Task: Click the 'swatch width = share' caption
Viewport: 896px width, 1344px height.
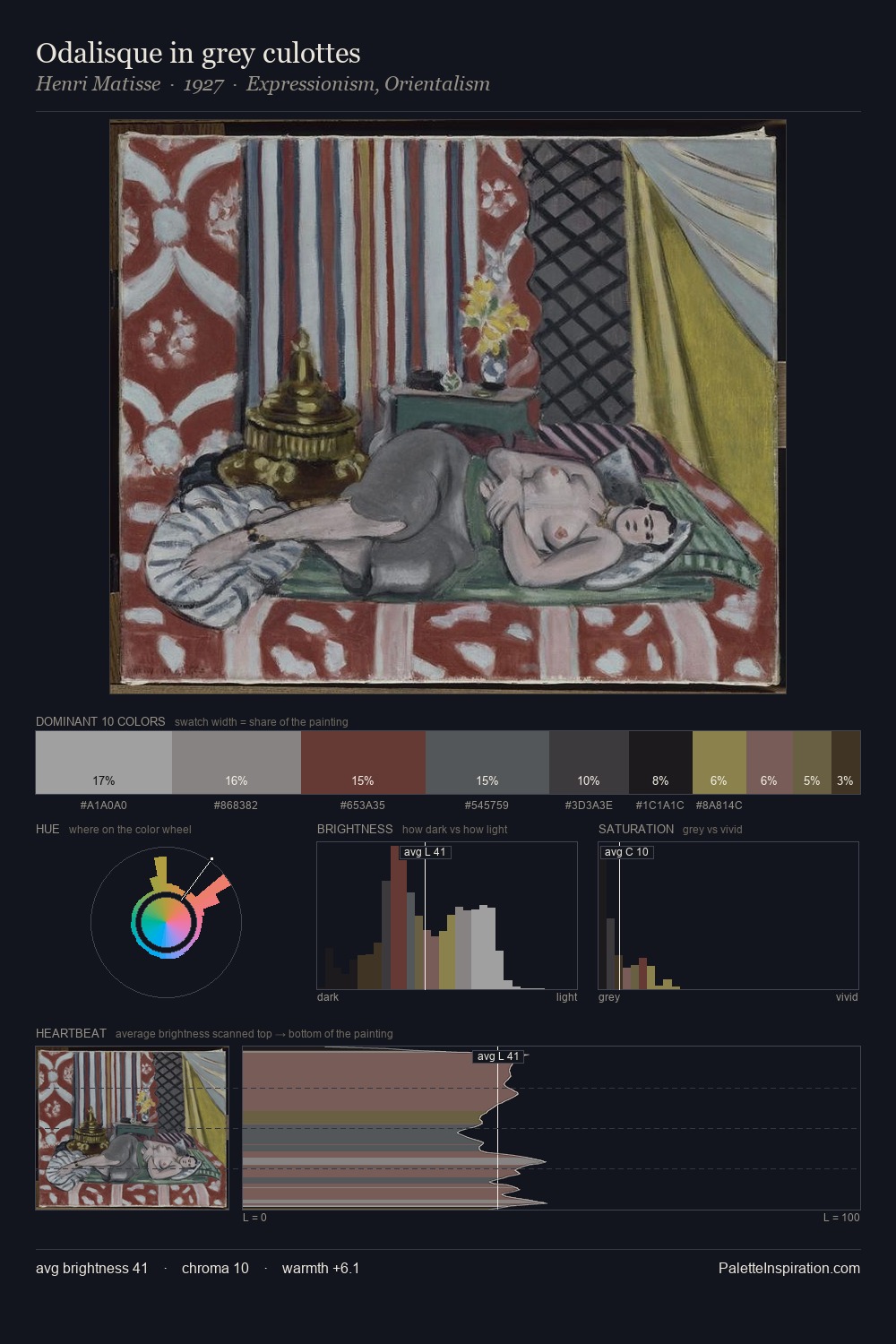Action: tap(262, 721)
